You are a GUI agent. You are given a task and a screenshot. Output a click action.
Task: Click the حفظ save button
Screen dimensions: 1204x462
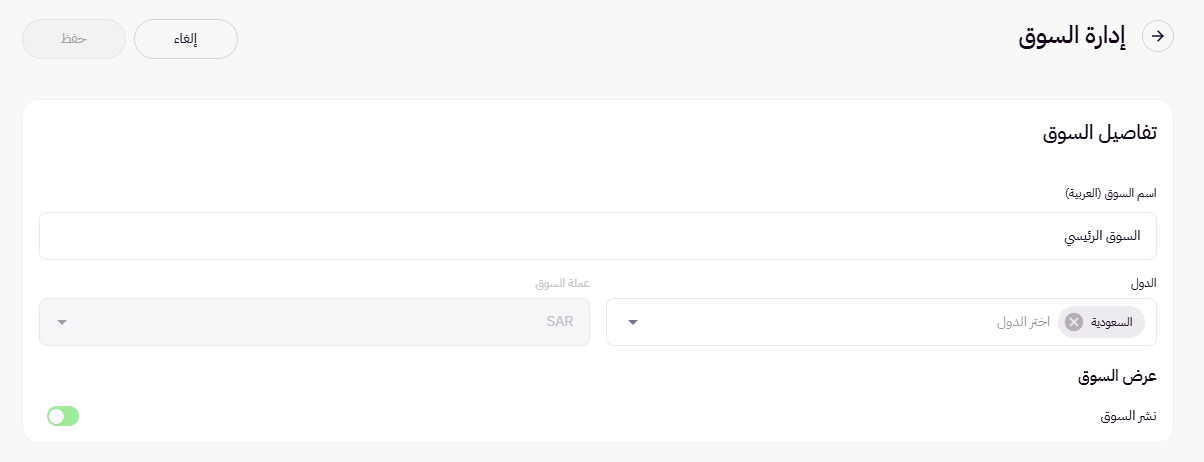point(74,39)
